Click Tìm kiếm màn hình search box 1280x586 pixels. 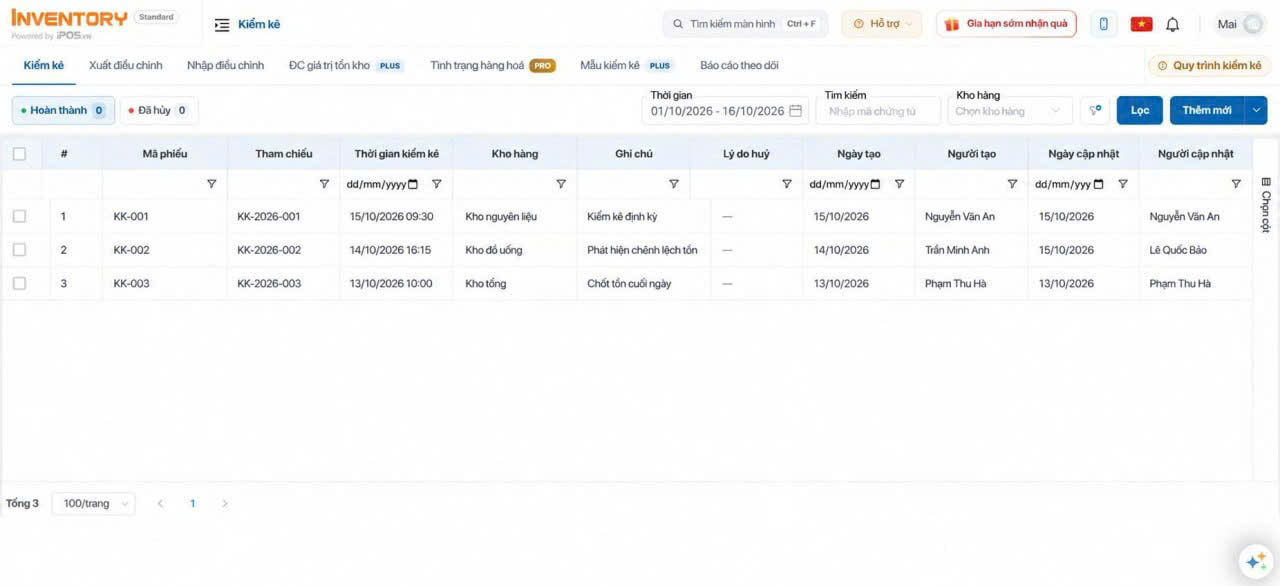743,24
